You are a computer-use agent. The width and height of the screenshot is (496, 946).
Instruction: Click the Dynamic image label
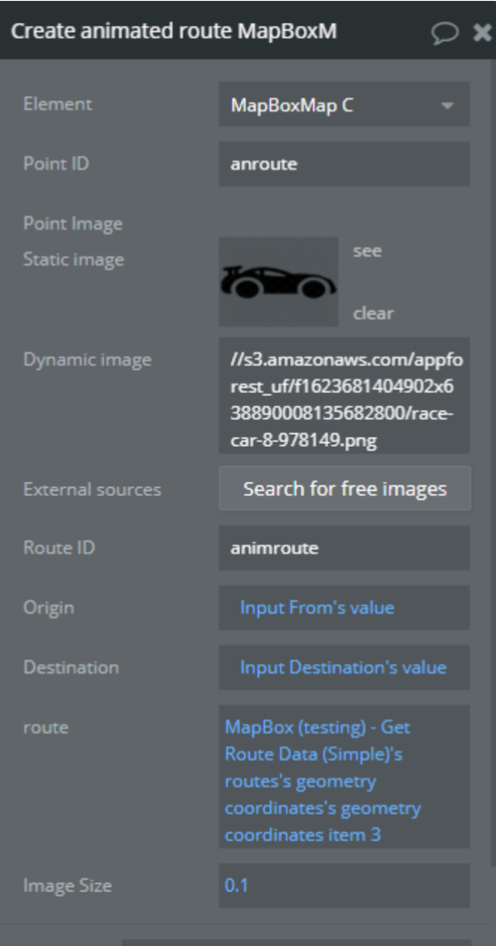[x=87, y=360]
